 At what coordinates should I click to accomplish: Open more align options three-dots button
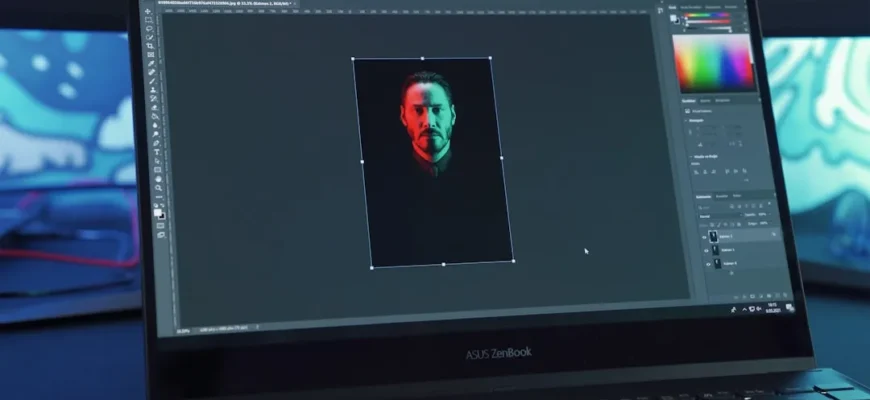point(746,180)
